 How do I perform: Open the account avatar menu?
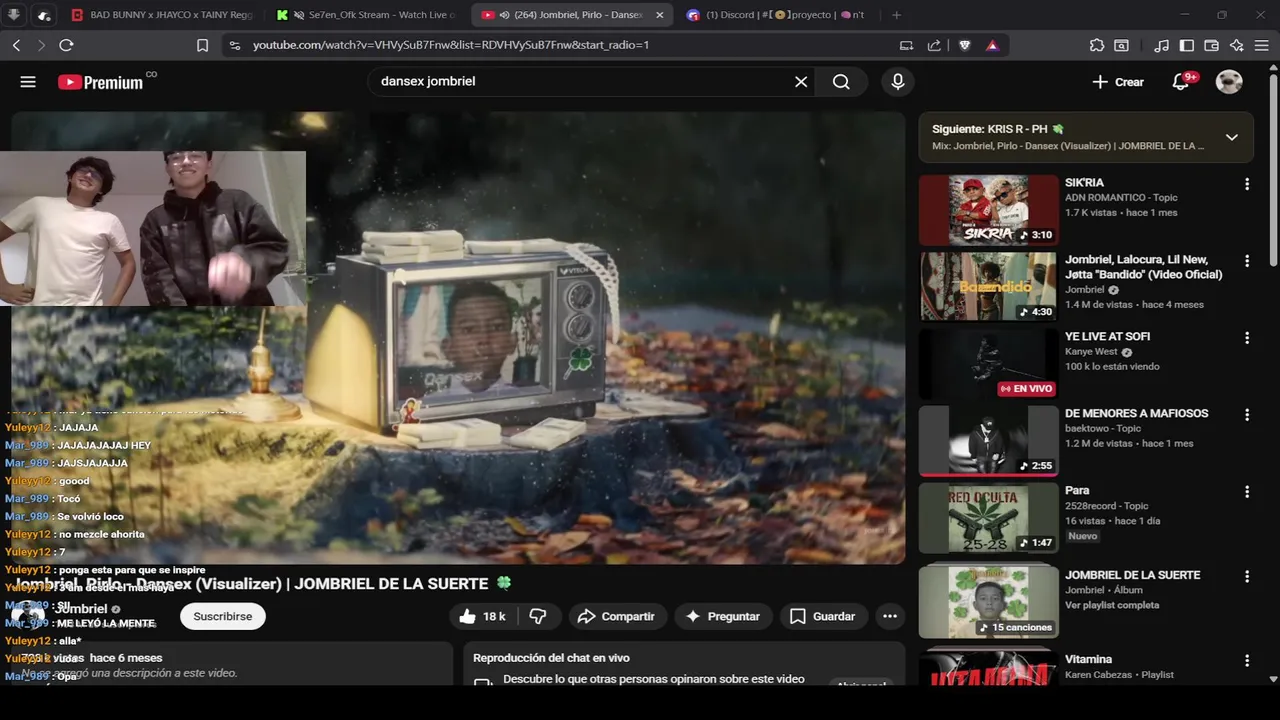click(1229, 82)
